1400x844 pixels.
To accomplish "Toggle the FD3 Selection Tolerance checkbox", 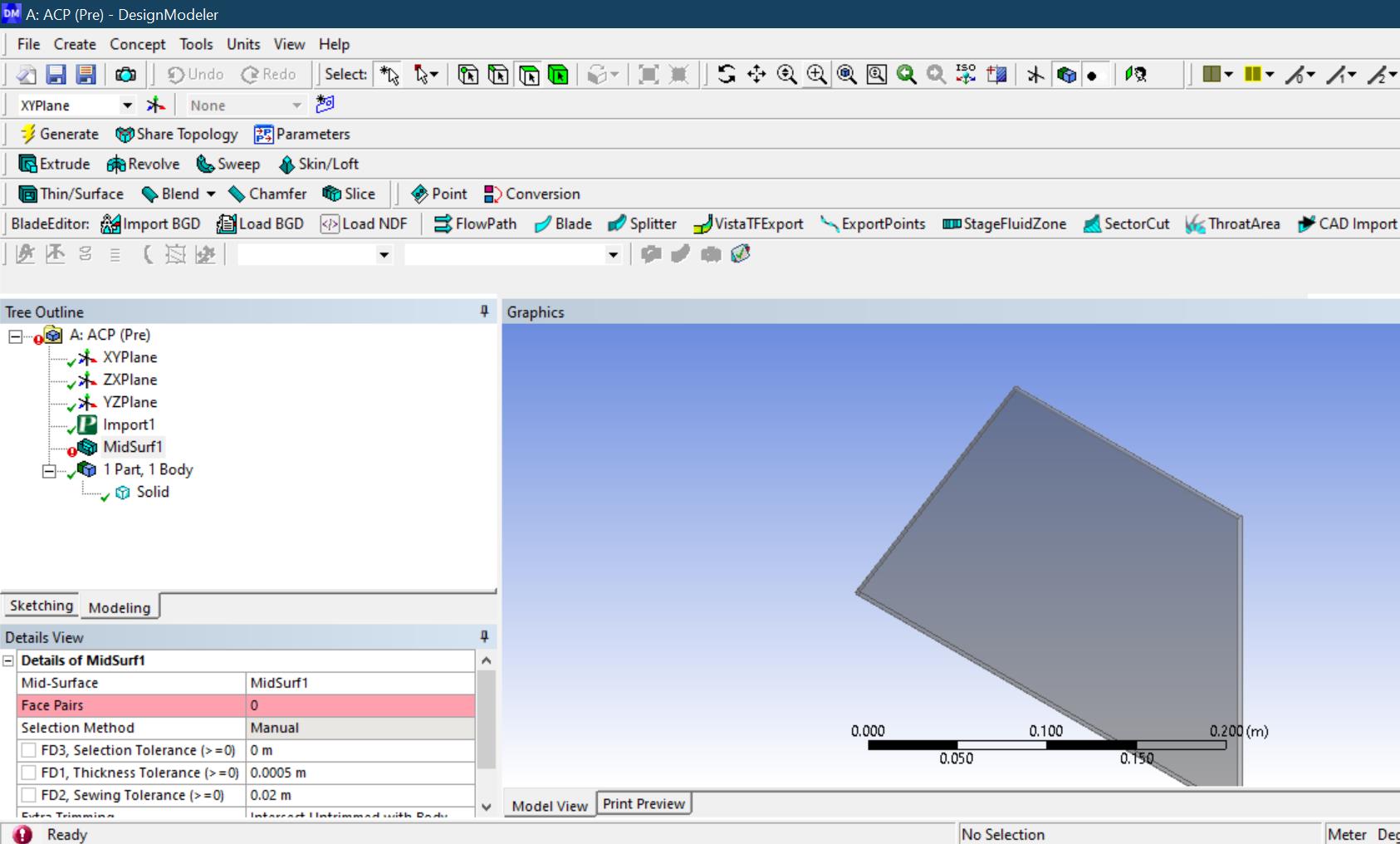I will tap(29, 750).
